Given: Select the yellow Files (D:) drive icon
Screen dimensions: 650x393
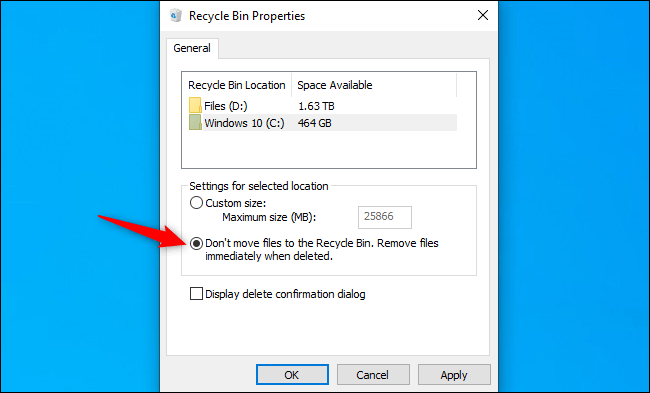Looking at the screenshot, I should click(195, 105).
